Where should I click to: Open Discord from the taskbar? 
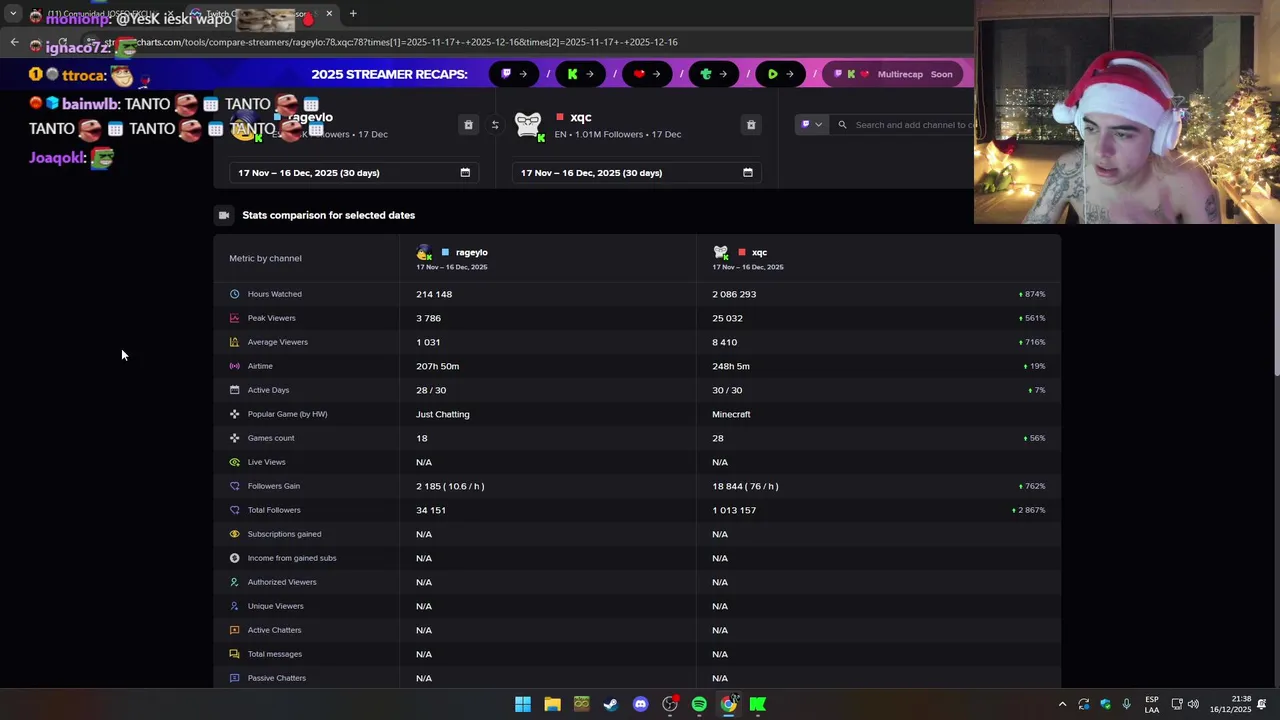640,704
